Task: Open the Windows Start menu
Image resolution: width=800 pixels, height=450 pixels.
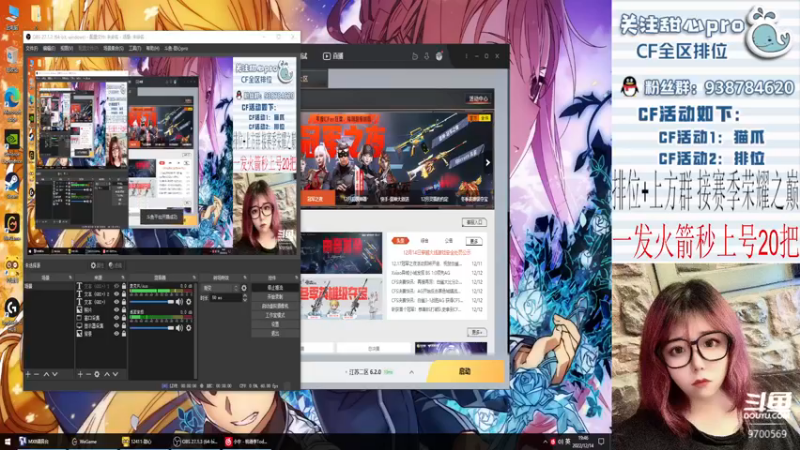Action: [8, 441]
